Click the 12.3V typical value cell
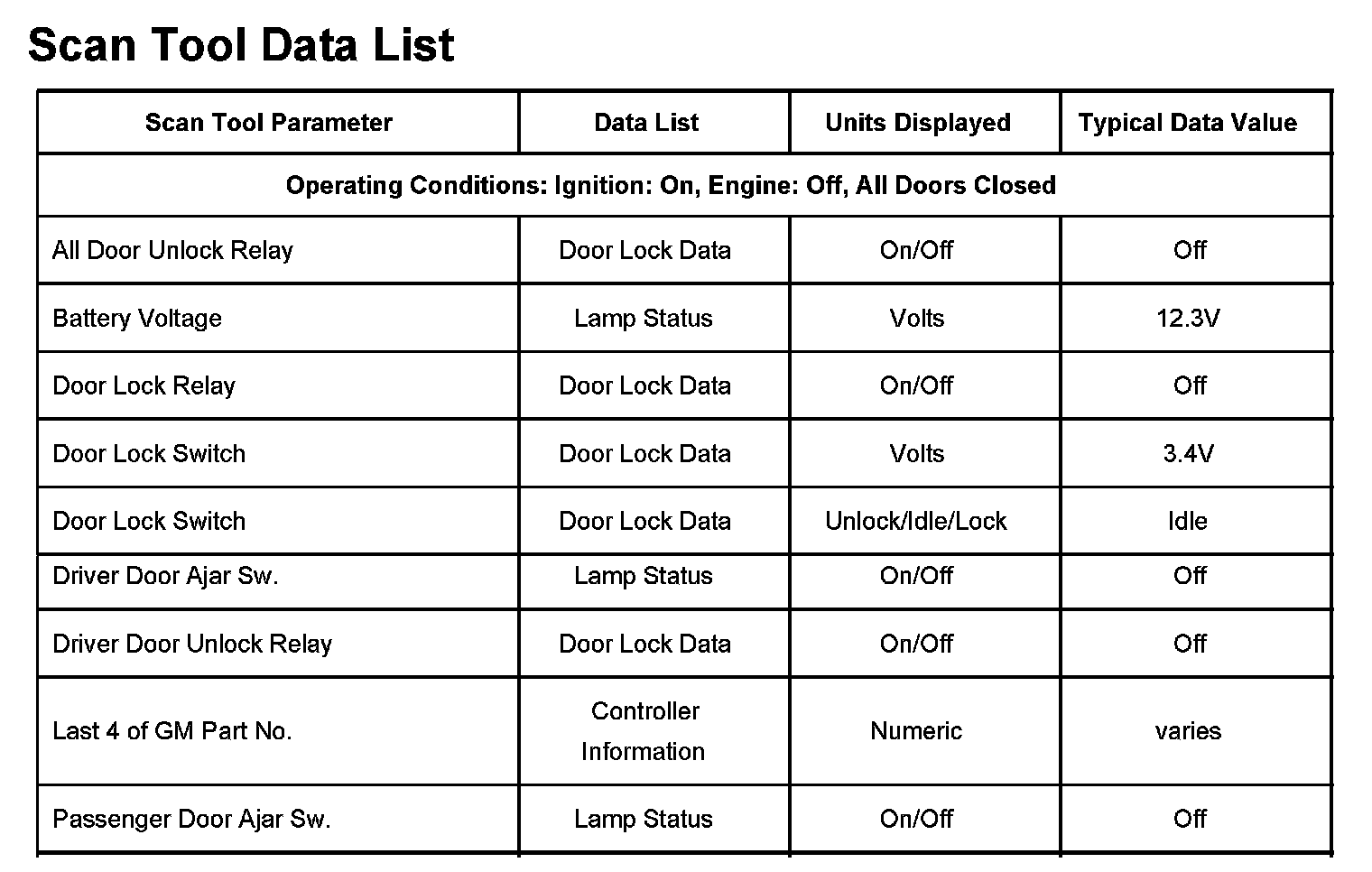 pos(1188,318)
